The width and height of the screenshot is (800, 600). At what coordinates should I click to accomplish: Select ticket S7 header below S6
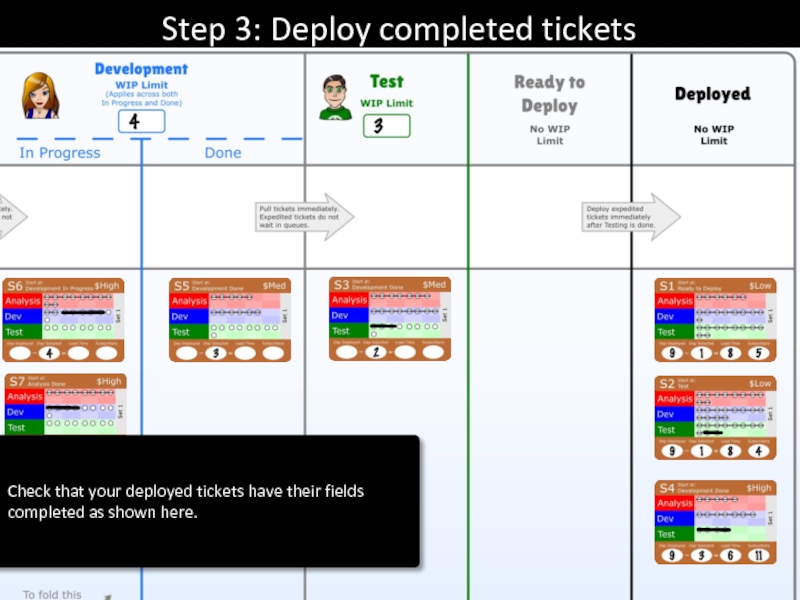[x=66, y=381]
